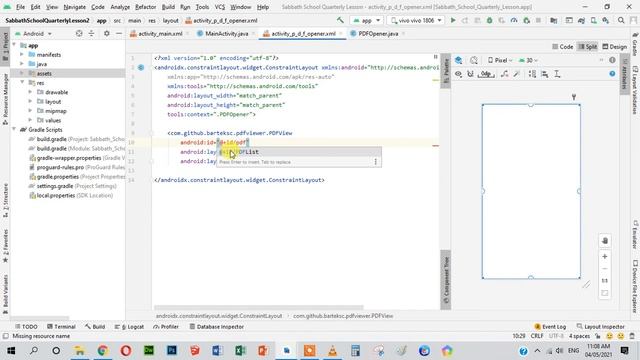Click the Orientation for Preview icon
The width and height of the screenshot is (640, 360).
coord(473,60)
